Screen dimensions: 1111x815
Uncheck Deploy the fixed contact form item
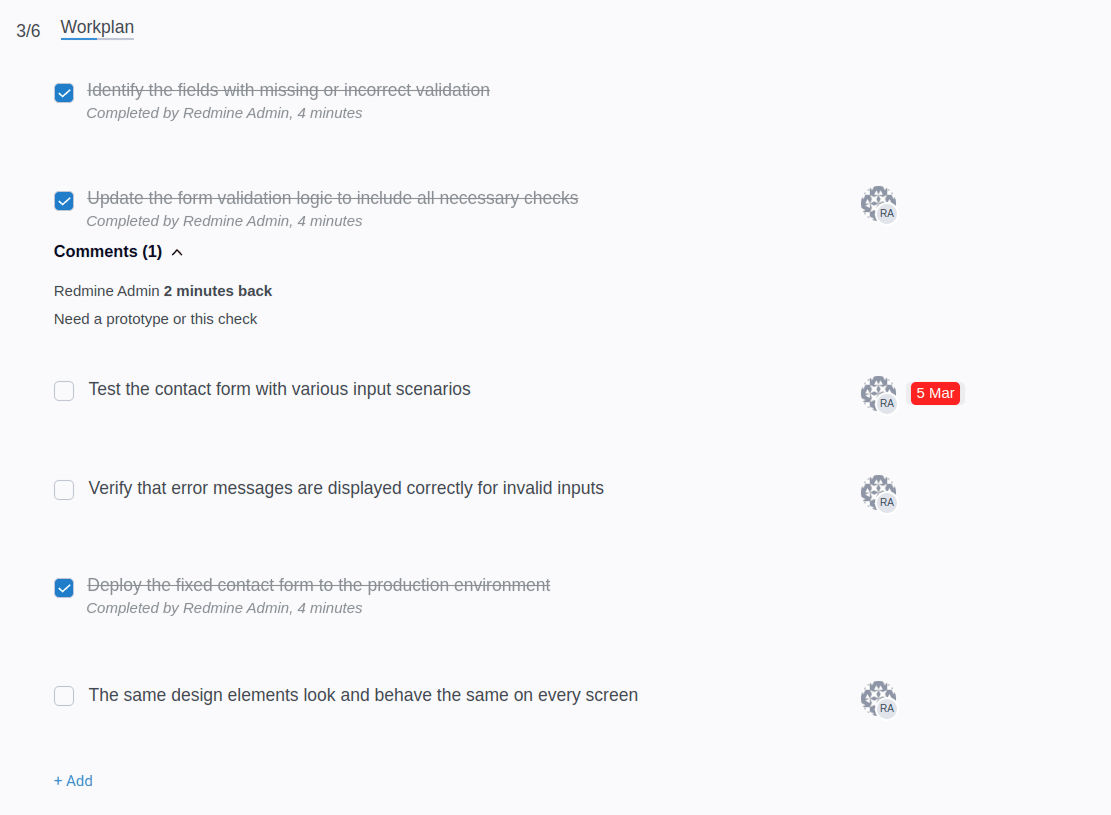[x=64, y=588]
